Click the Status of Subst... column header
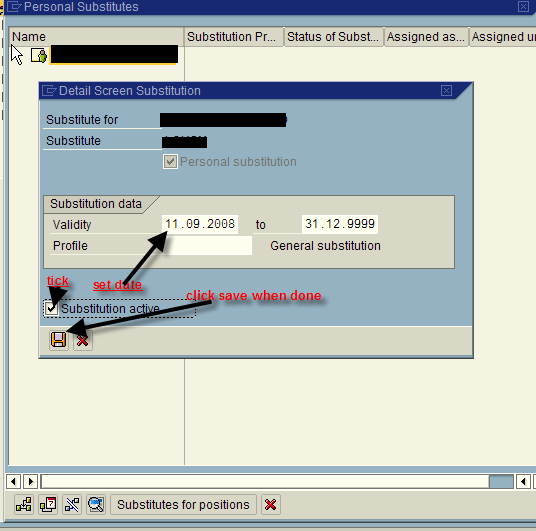The image size is (536, 531). (334, 37)
